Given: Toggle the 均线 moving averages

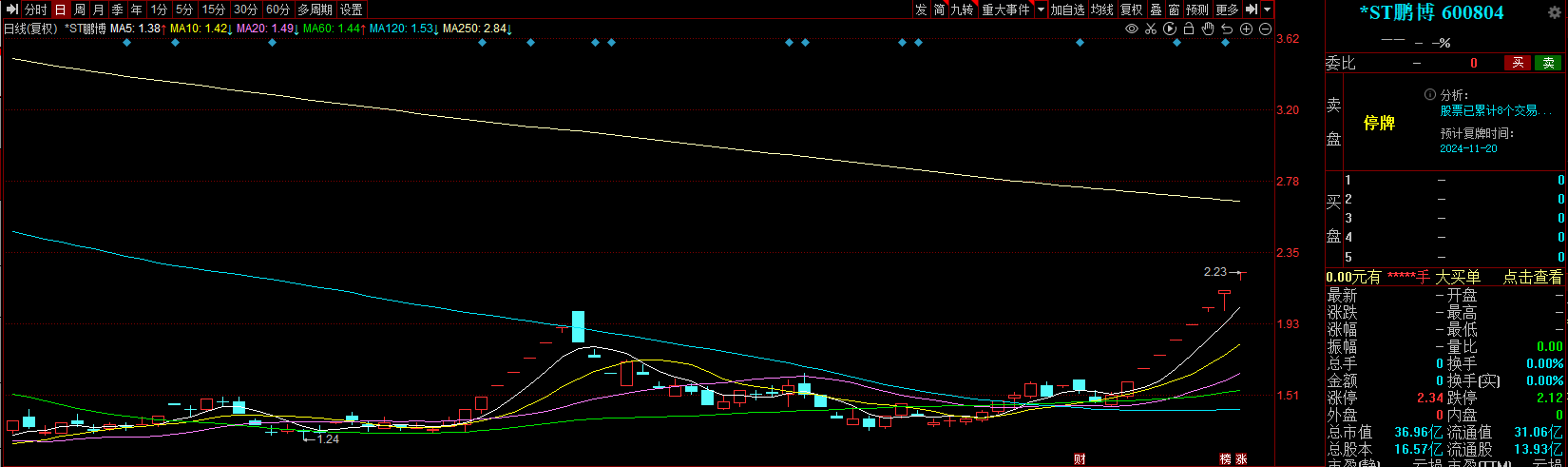Looking at the screenshot, I should [x=1102, y=10].
